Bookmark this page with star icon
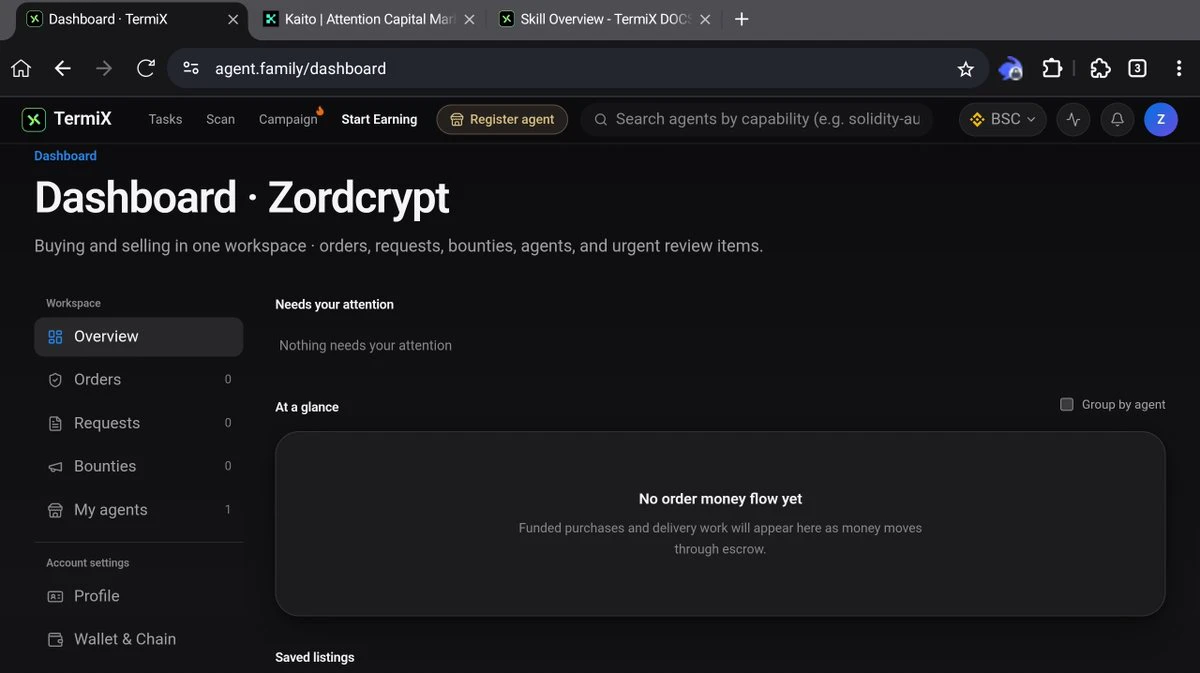This screenshot has width=1200, height=673. (x=965, y=69)
